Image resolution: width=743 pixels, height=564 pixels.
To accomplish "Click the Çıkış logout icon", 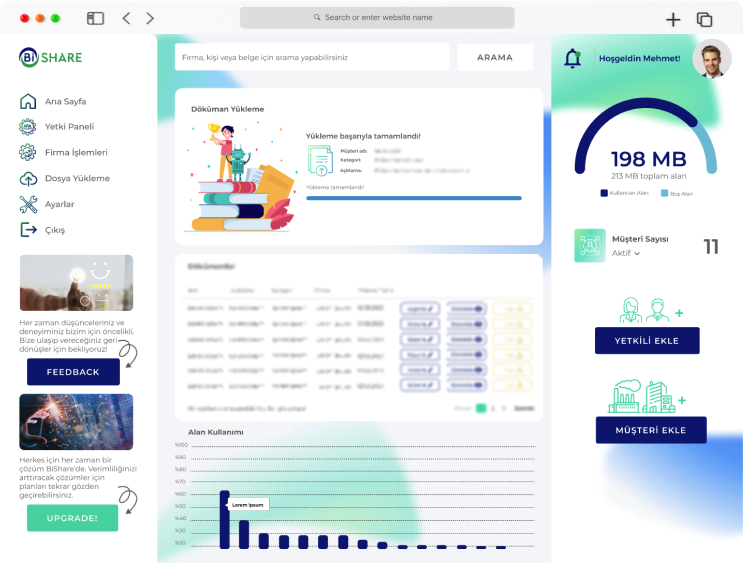I will 28,230.
